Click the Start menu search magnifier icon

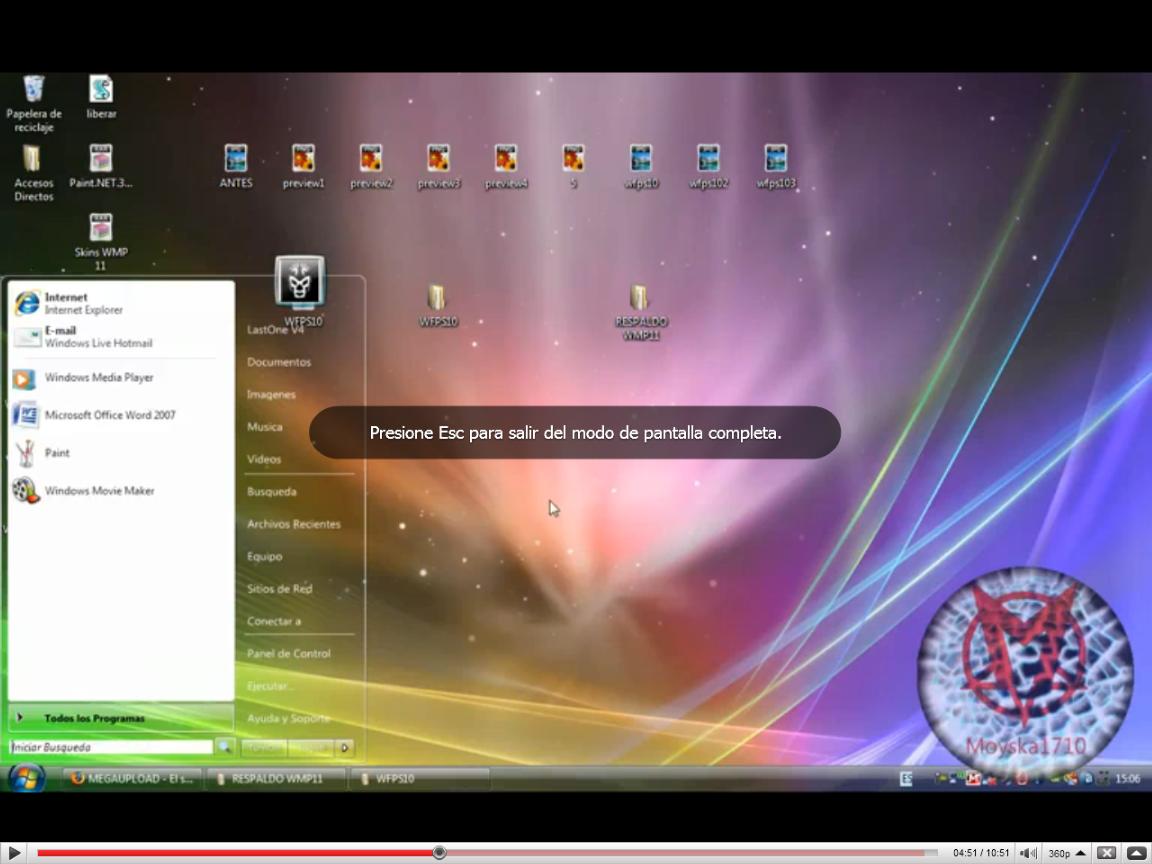tap(225, 747)
